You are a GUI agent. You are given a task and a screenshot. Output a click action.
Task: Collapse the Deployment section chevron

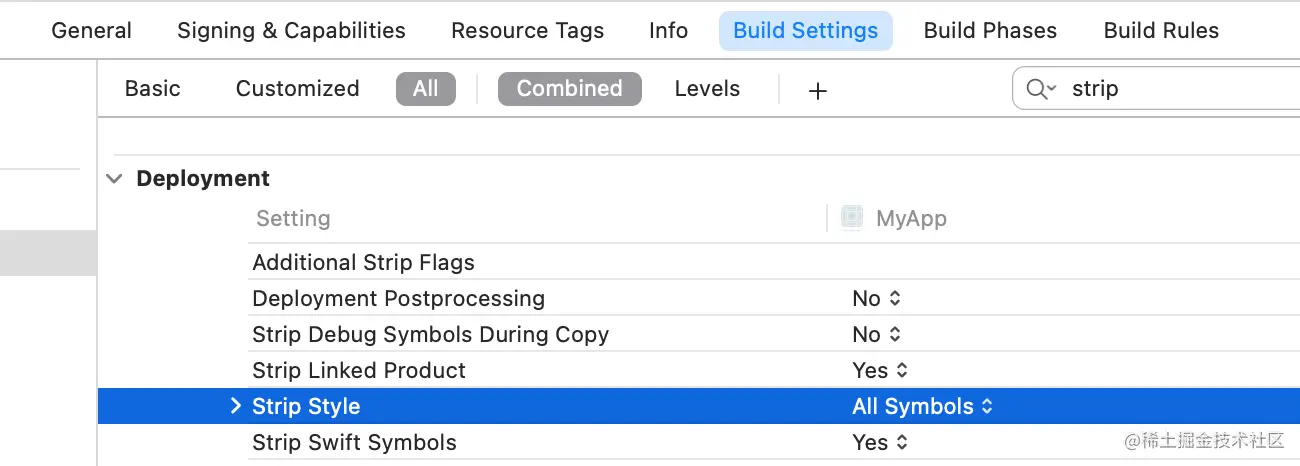click(x=115, y=179)
